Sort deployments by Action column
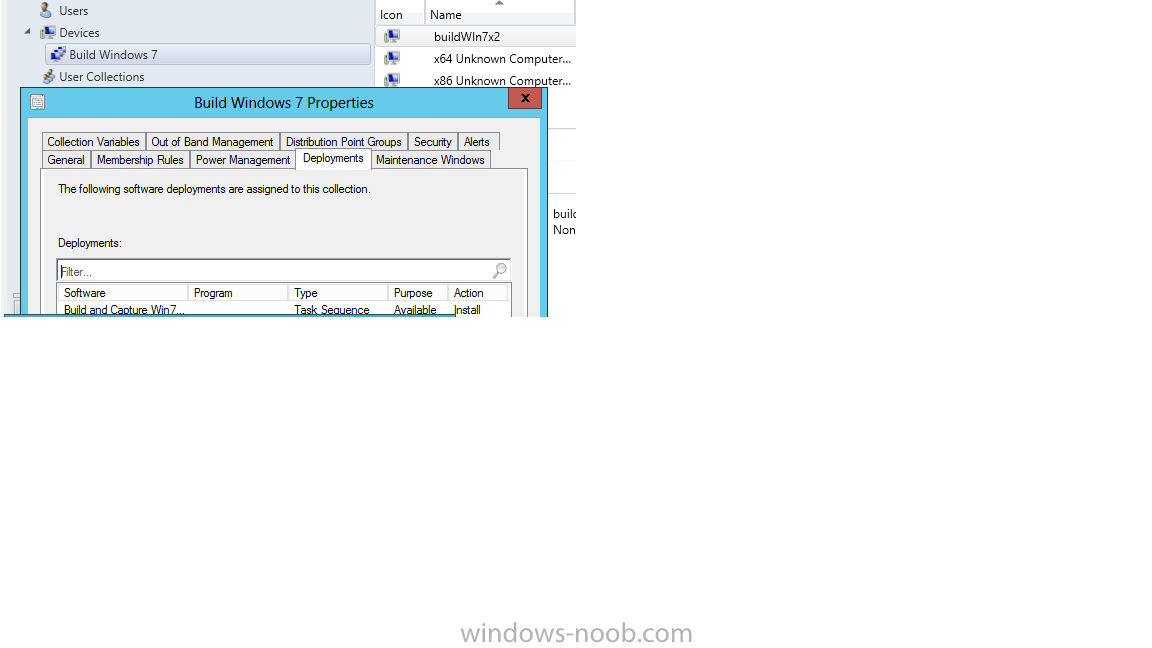 (478, 293)
